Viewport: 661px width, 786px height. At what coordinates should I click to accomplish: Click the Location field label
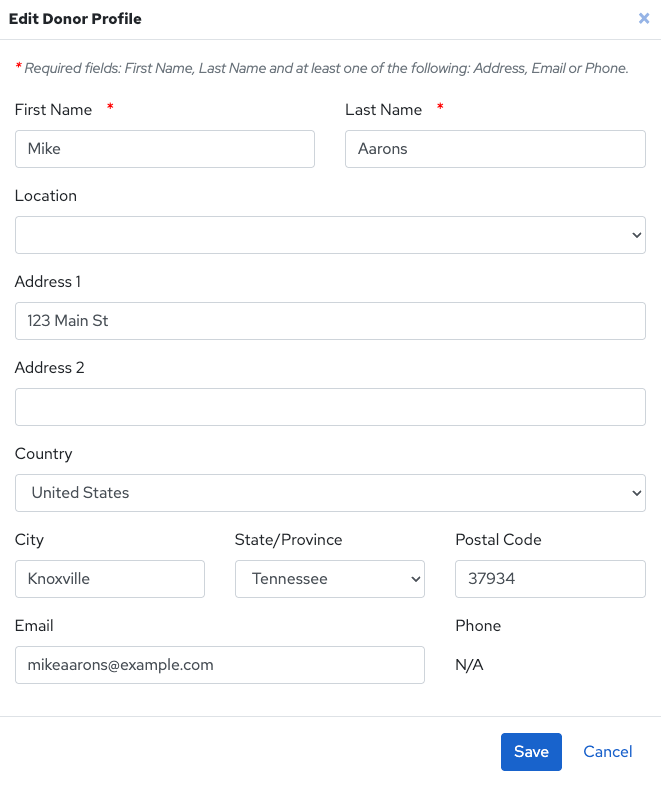(46, 196)
